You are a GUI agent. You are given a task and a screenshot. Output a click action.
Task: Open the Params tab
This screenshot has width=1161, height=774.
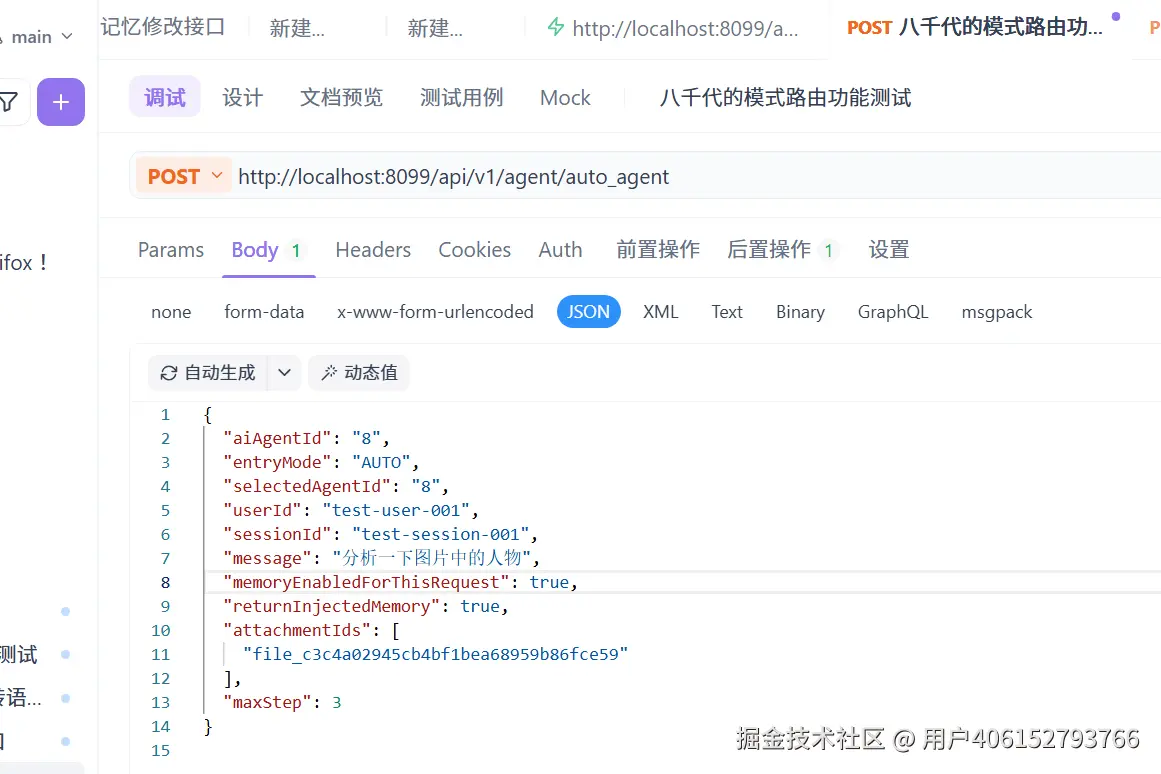[x=170, y=250]
